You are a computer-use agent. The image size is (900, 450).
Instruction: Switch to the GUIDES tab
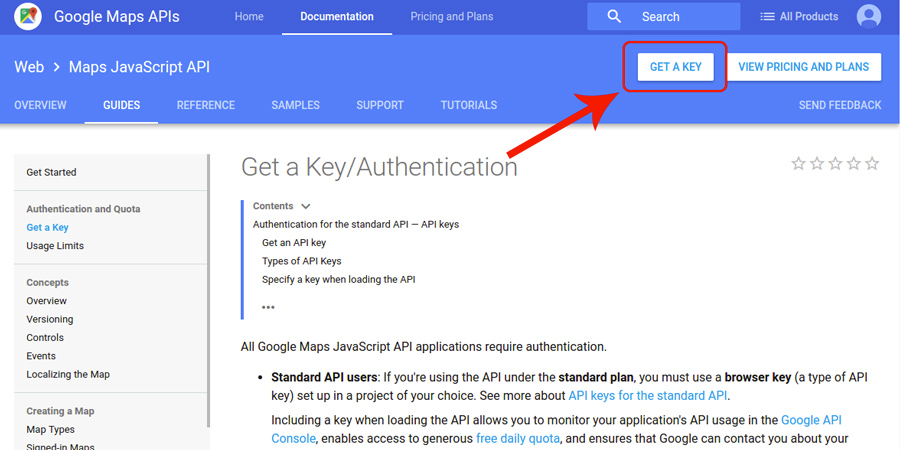(122, 105)
